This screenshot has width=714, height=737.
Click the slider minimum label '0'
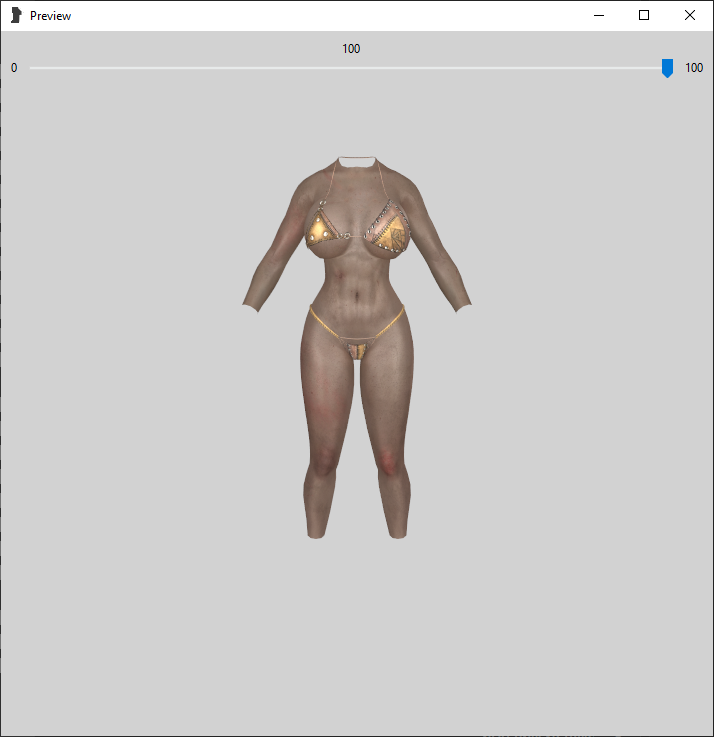point(14,68)
